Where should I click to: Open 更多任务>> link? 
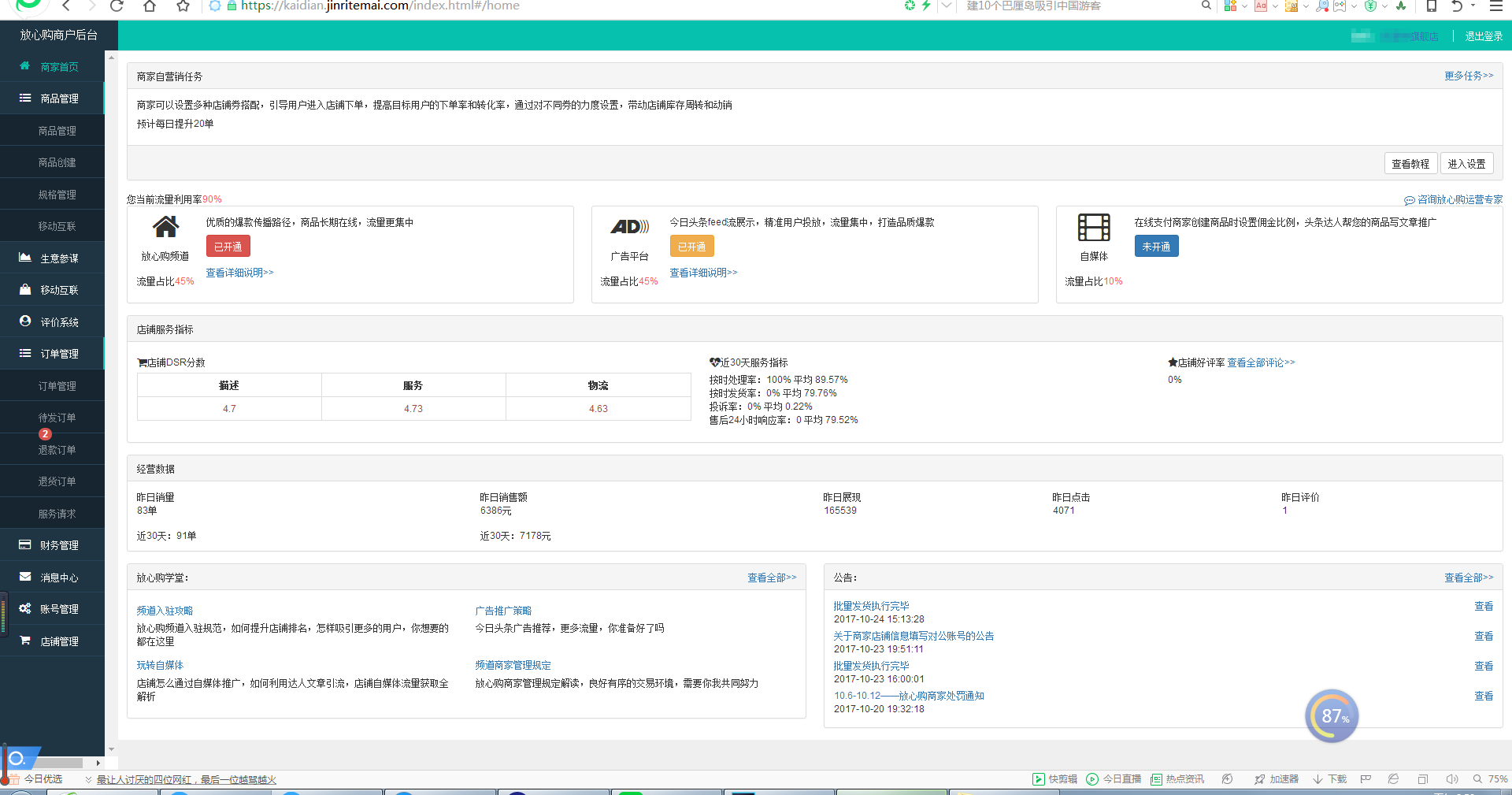(1469, 76)
